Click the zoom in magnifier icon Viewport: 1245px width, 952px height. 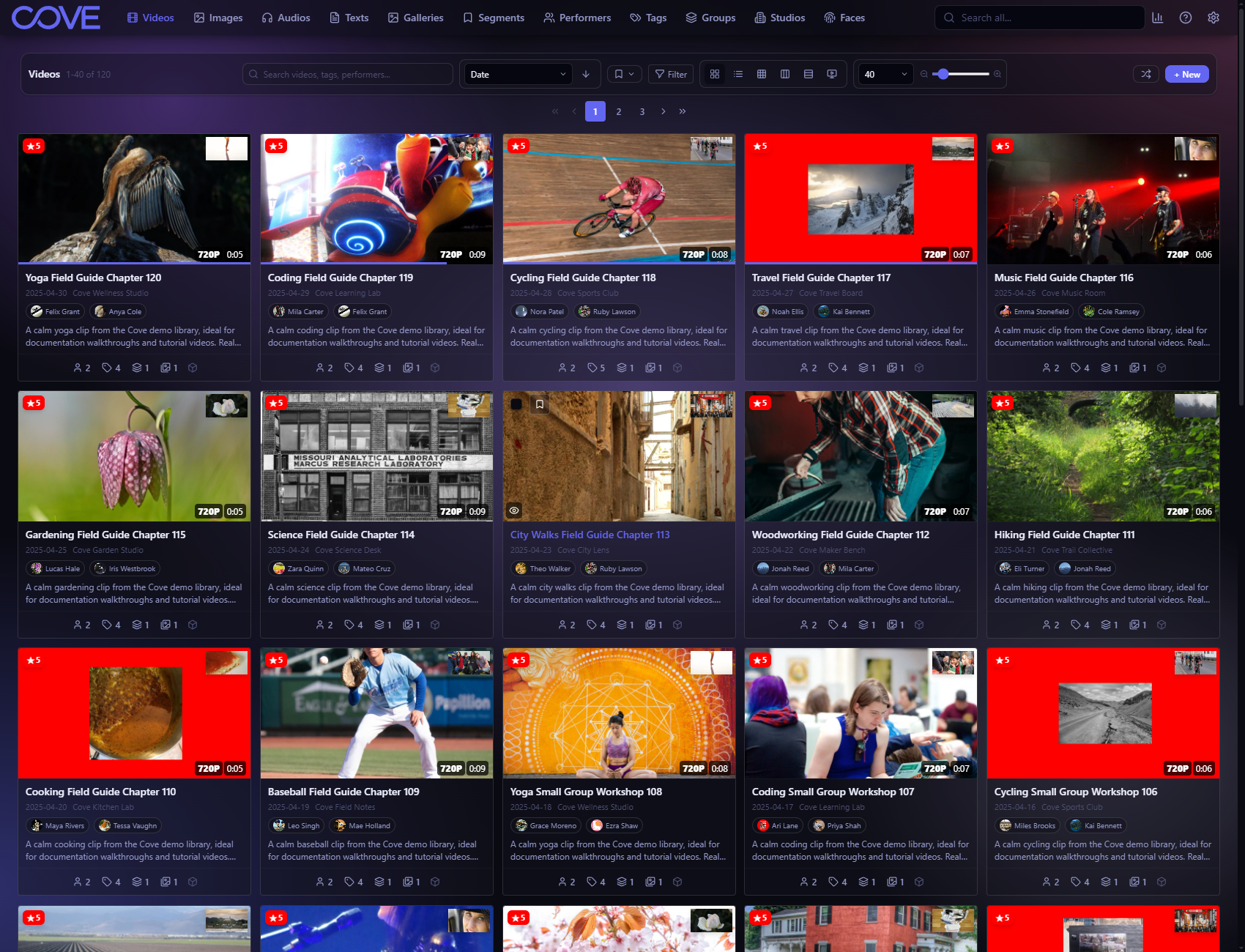pyautogui.click(x=997, y=74)
